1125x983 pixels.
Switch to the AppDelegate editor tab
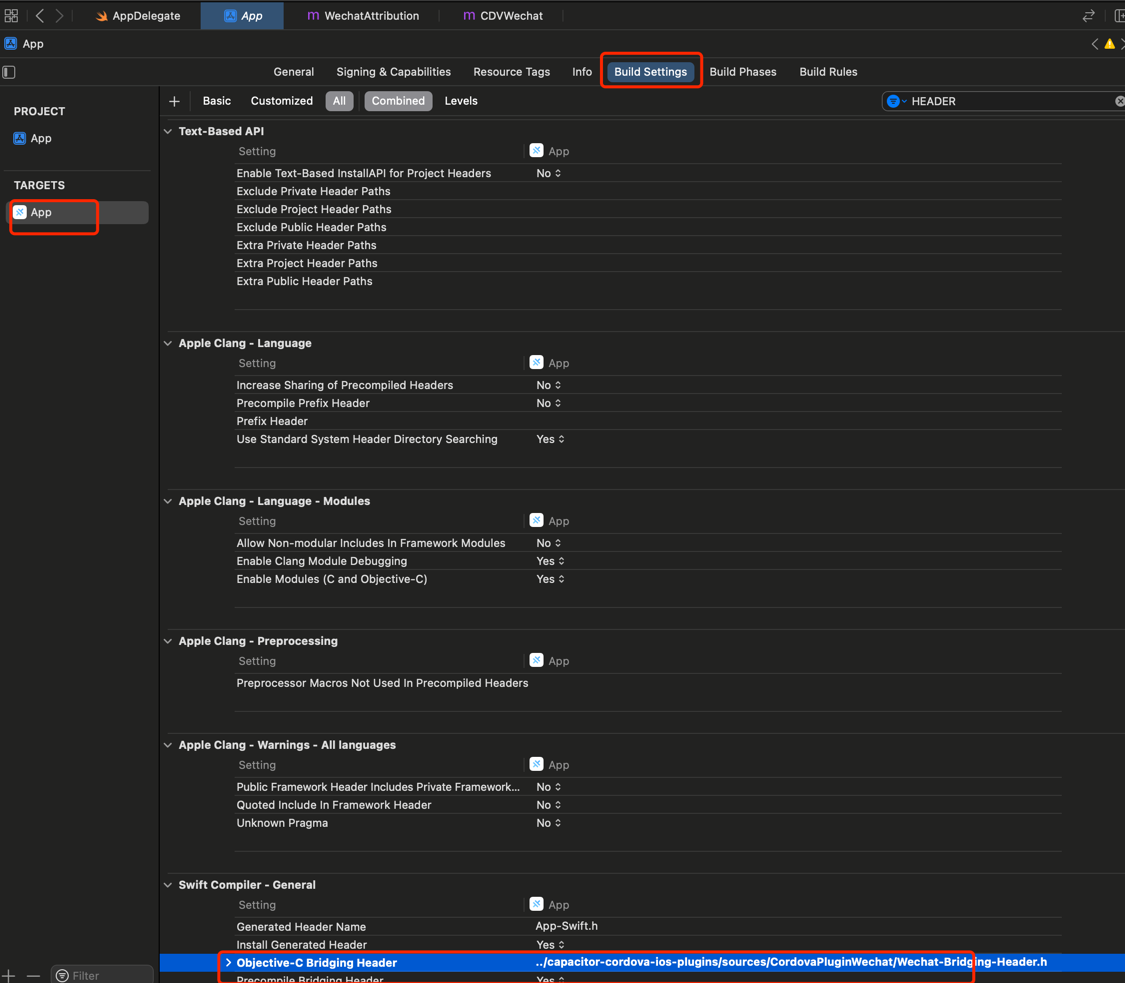(137, 16)
